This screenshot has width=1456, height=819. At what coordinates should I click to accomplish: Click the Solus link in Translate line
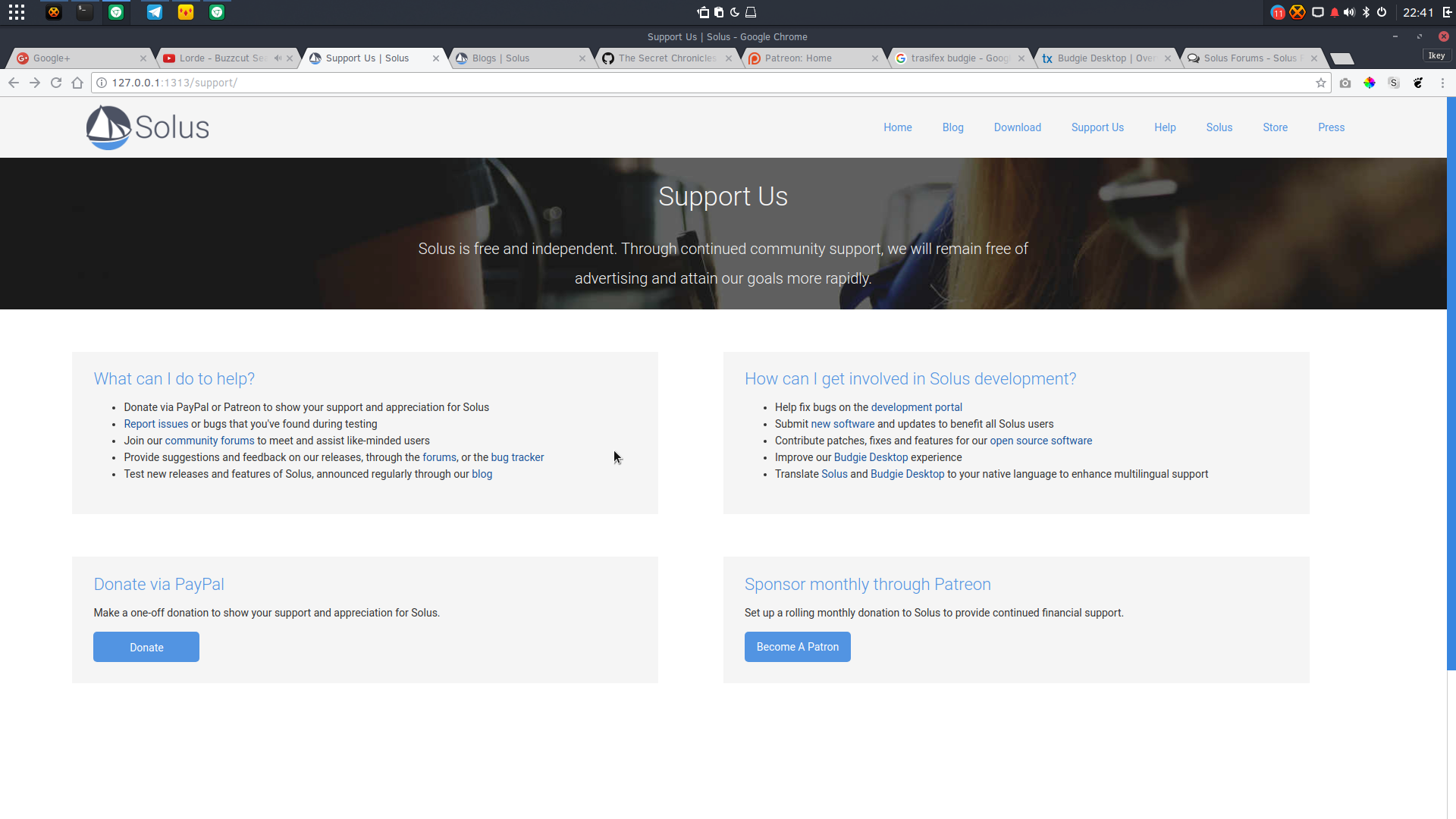pos(834,474)
